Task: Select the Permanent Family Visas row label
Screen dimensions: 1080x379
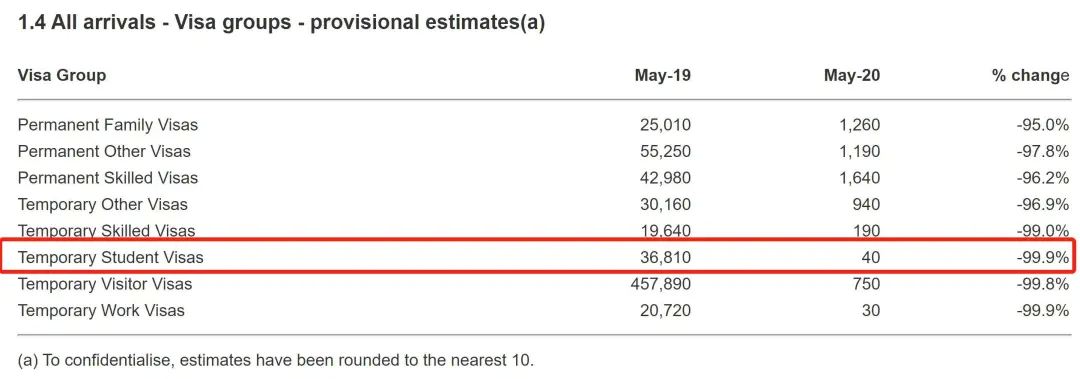Action: 107,125
